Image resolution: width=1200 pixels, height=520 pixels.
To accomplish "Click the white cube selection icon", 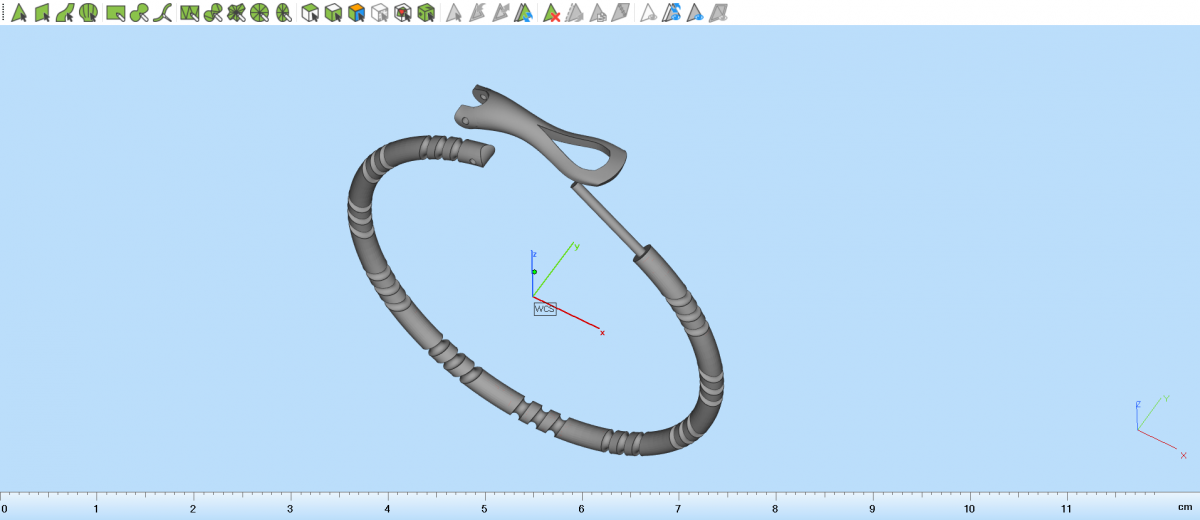I will [310, 13].
